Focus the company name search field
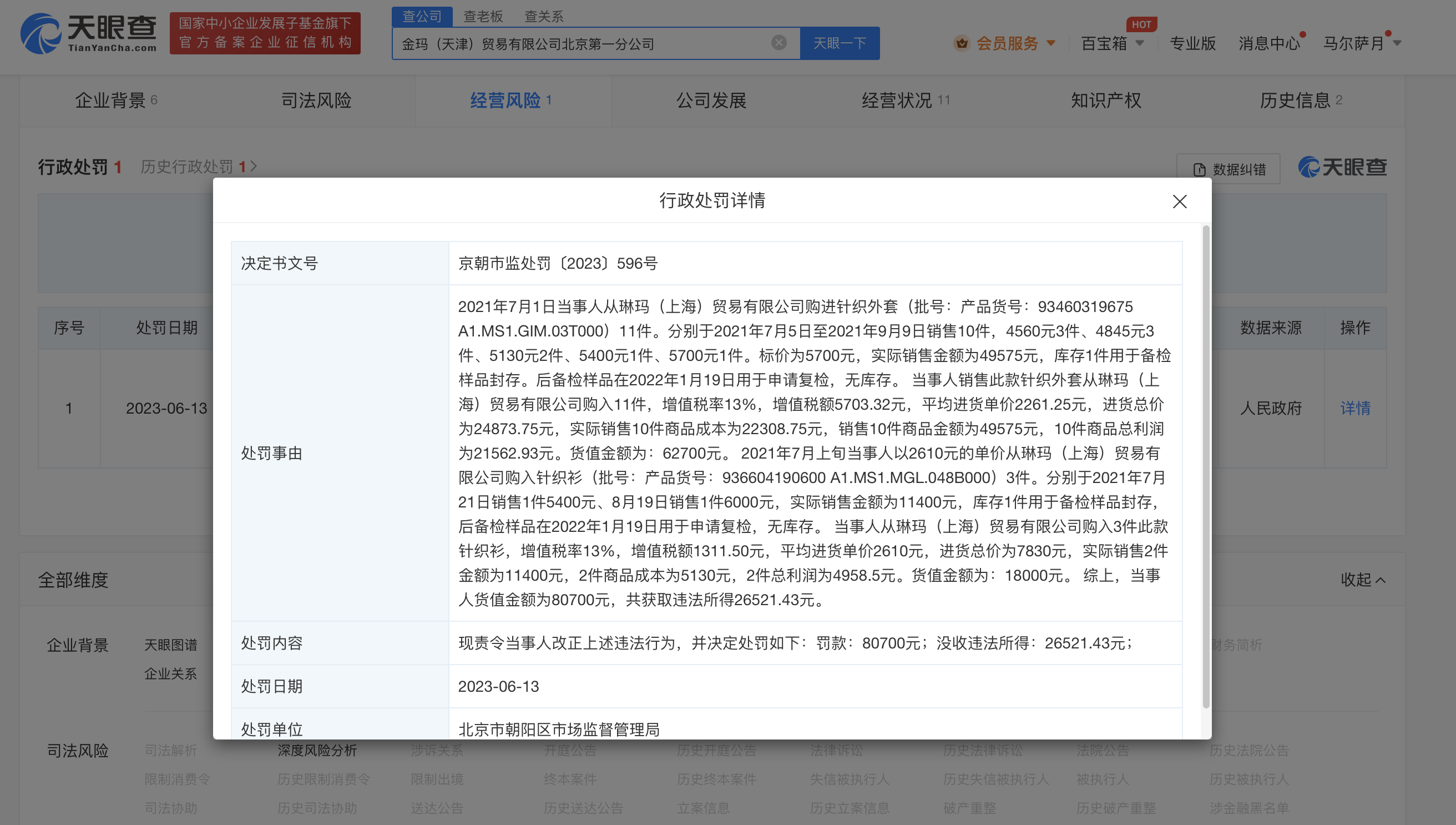 pos(583,44)
